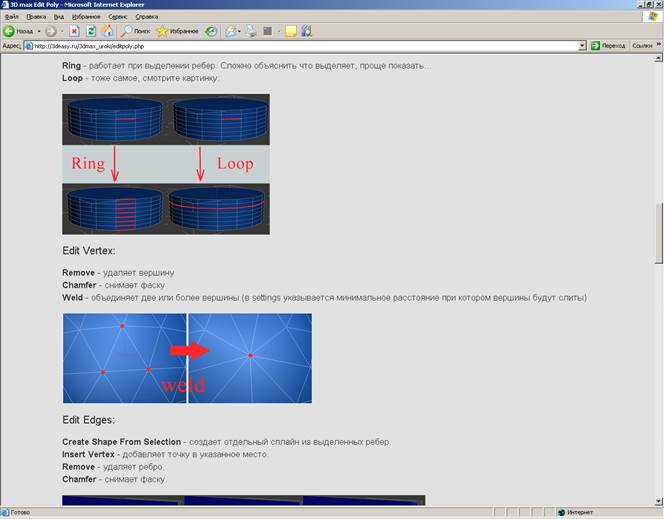664x519 pixels.
Task: Open the Сервис menu
Action: click(x=118, y=17)
